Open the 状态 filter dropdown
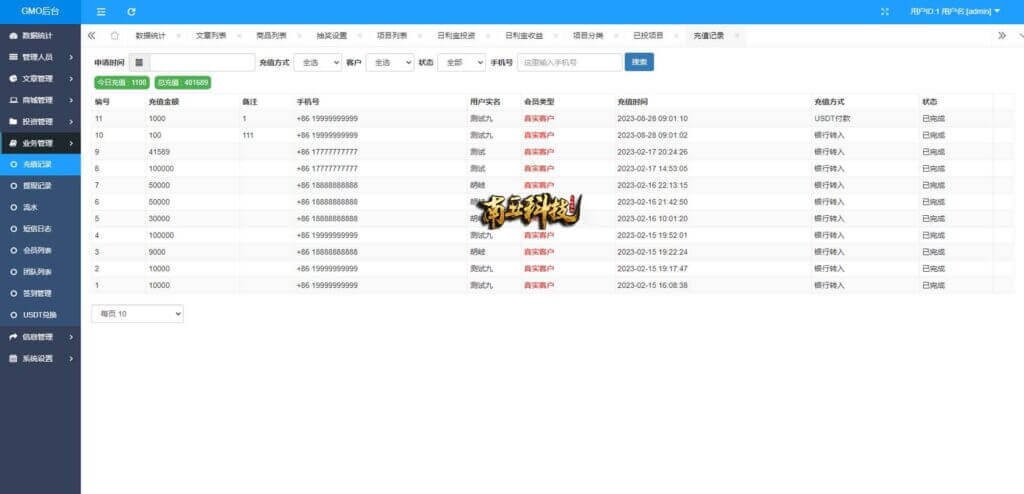The image size is (1024, 494). (x=461, y=62)
